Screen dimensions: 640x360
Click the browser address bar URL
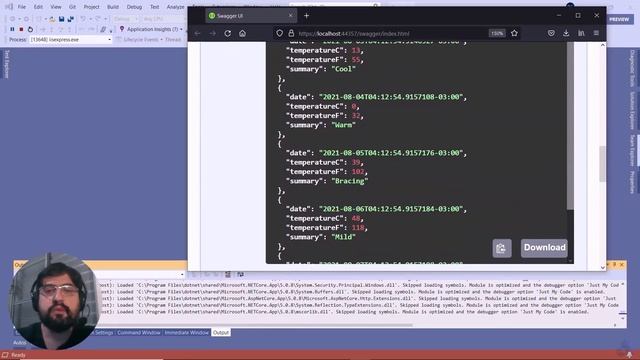click(354, 33)
